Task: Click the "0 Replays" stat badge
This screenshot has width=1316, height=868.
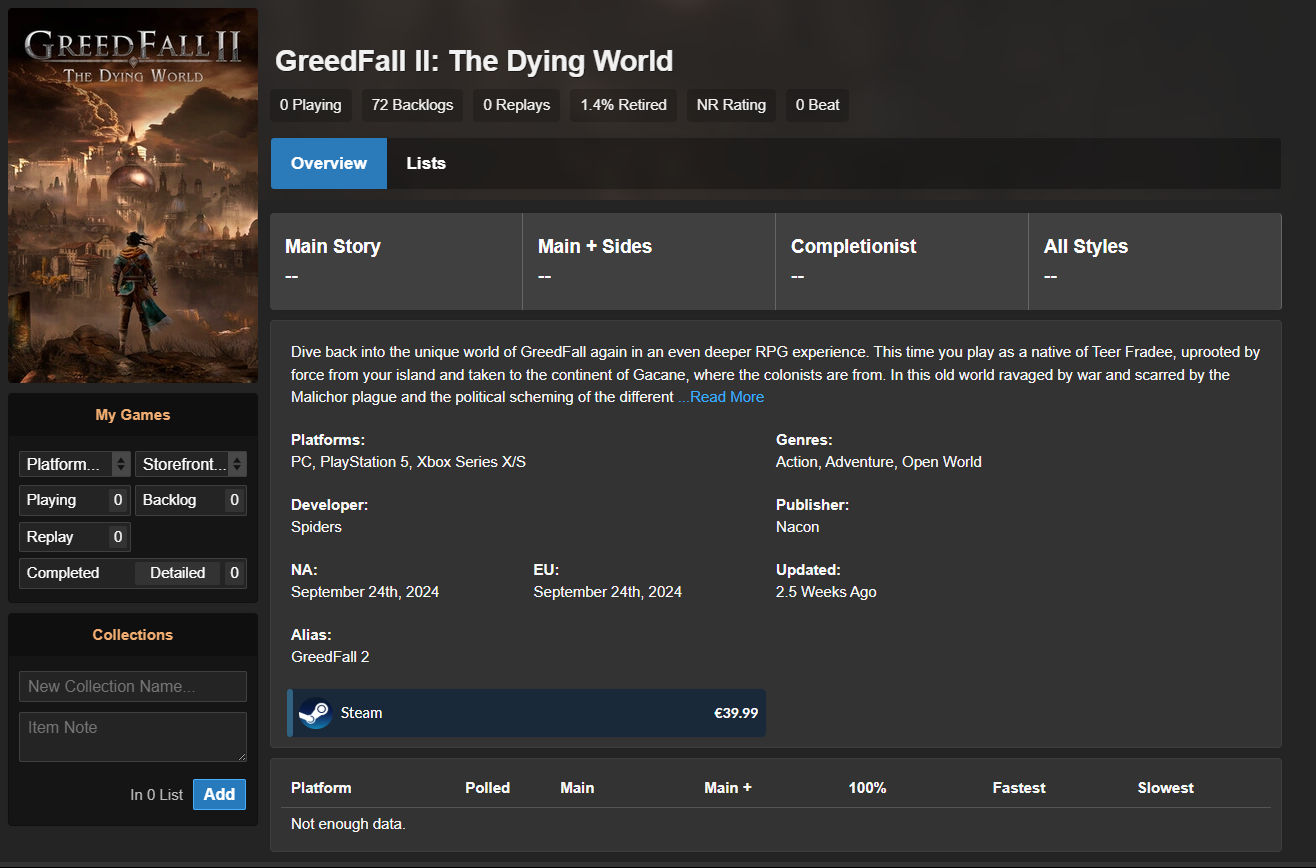Action: [517, 105]
